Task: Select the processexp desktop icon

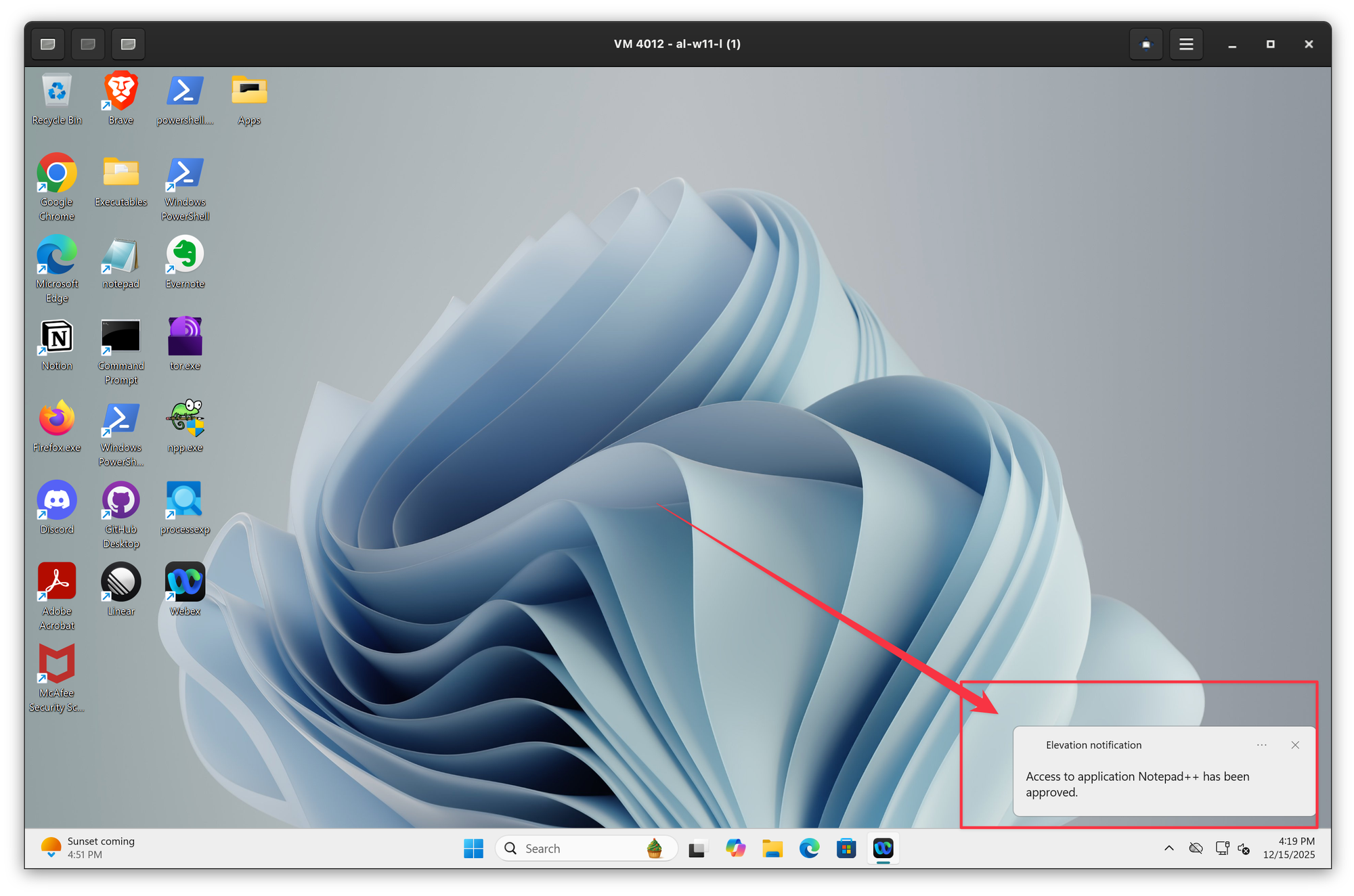Action: 185,501
